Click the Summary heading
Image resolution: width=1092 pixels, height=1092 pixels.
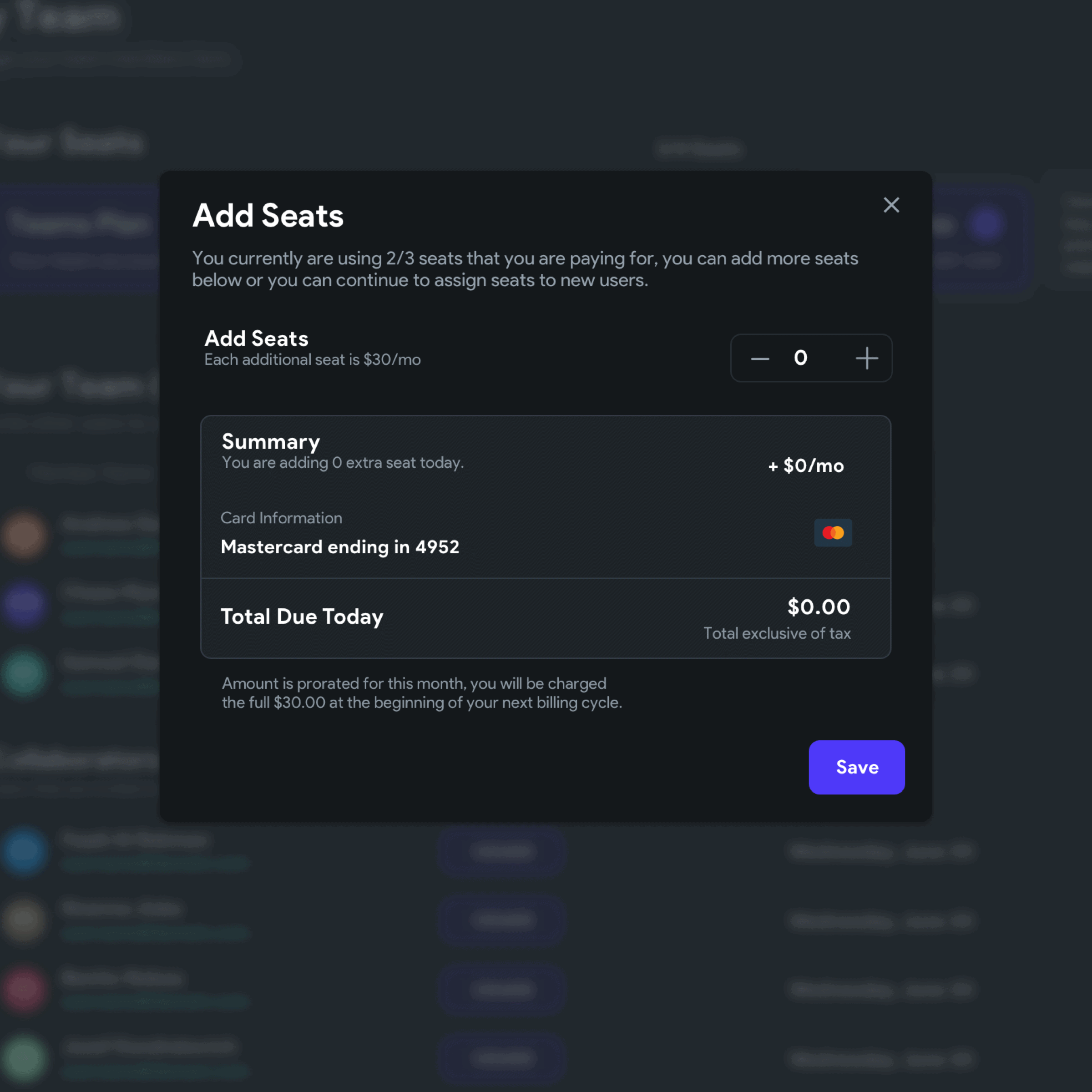click(271, 441)
